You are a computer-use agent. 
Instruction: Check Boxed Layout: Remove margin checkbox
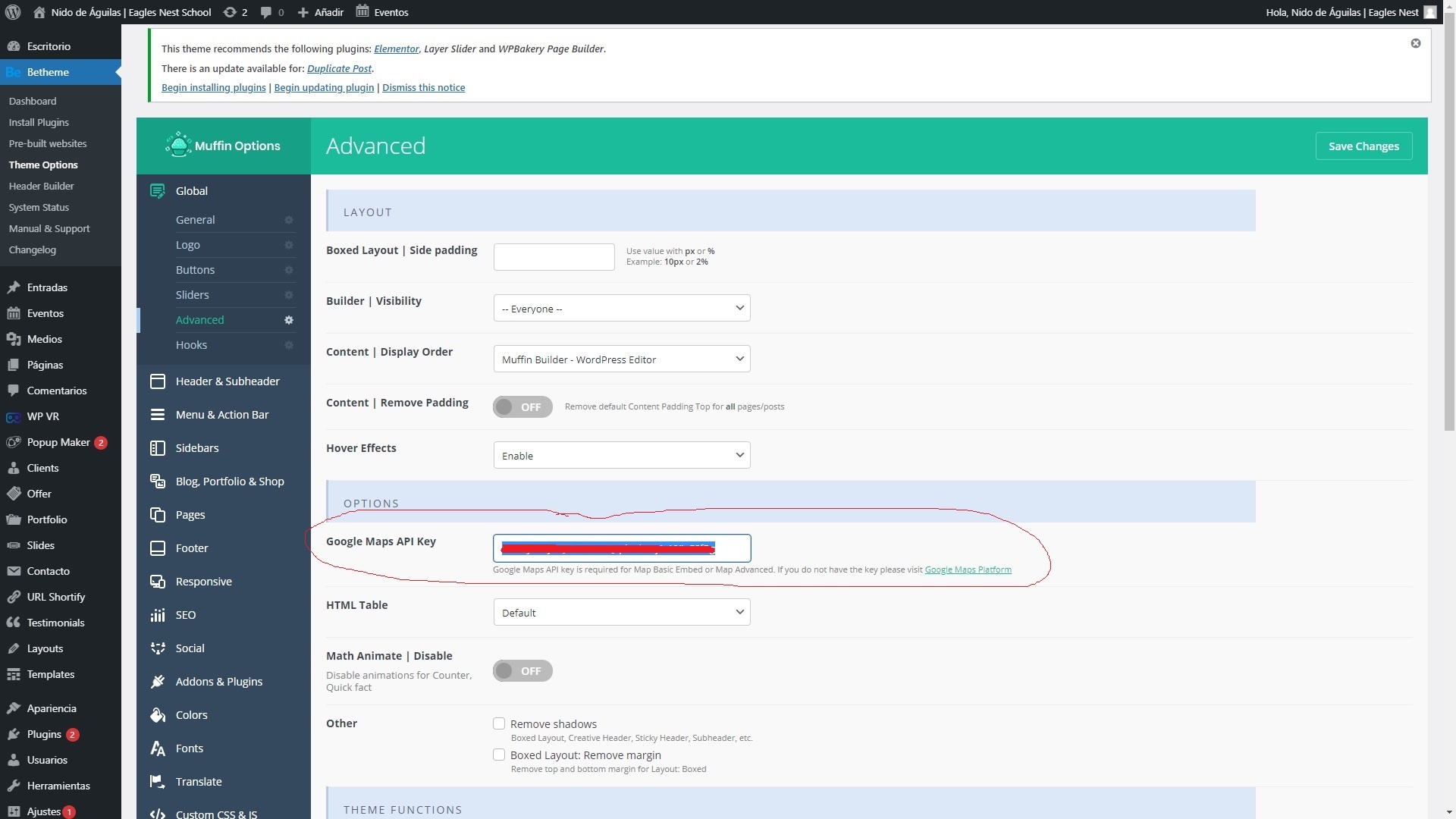pyautogui.click(x=499, y=755)
